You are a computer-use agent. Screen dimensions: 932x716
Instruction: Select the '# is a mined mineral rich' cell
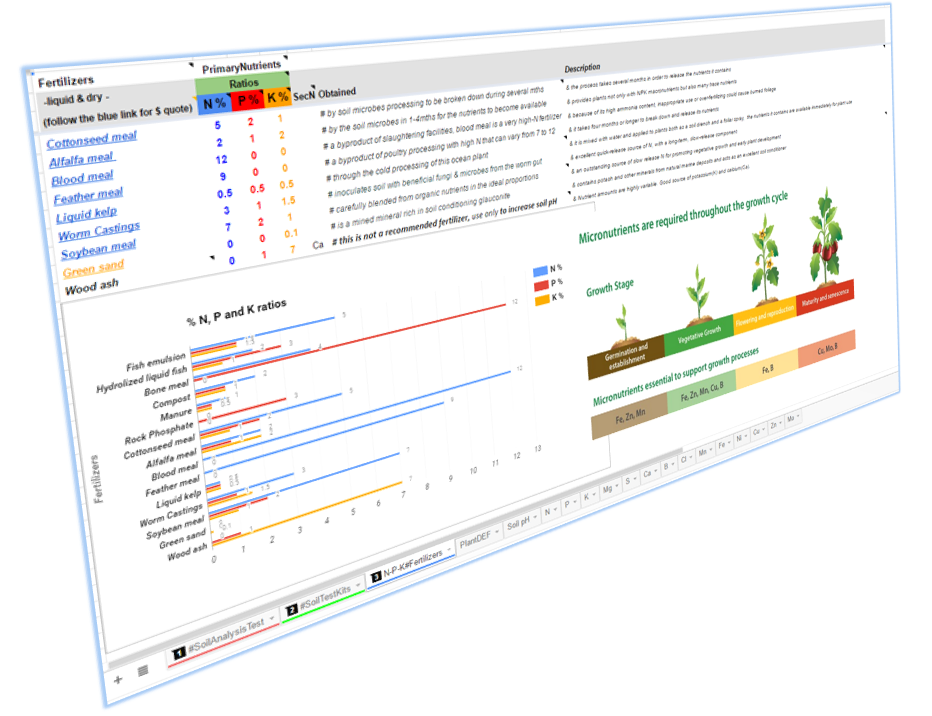[x=421, y=212]
